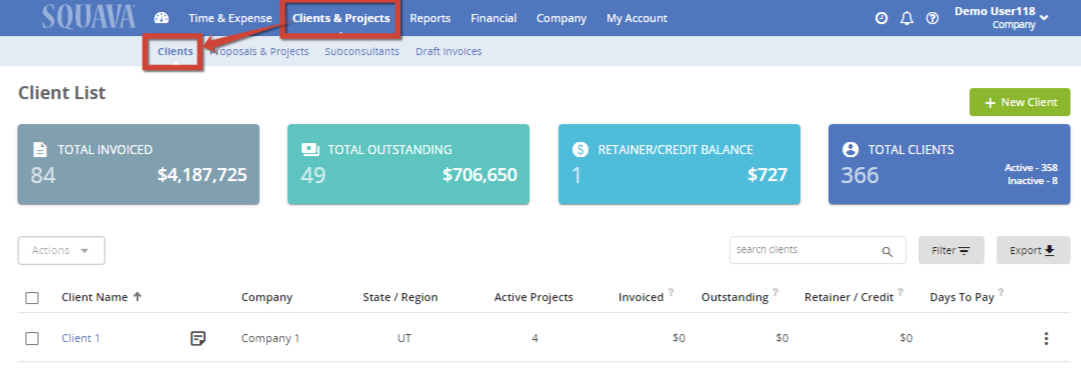Sort by Client Name column arrow

tap(137, 297)
